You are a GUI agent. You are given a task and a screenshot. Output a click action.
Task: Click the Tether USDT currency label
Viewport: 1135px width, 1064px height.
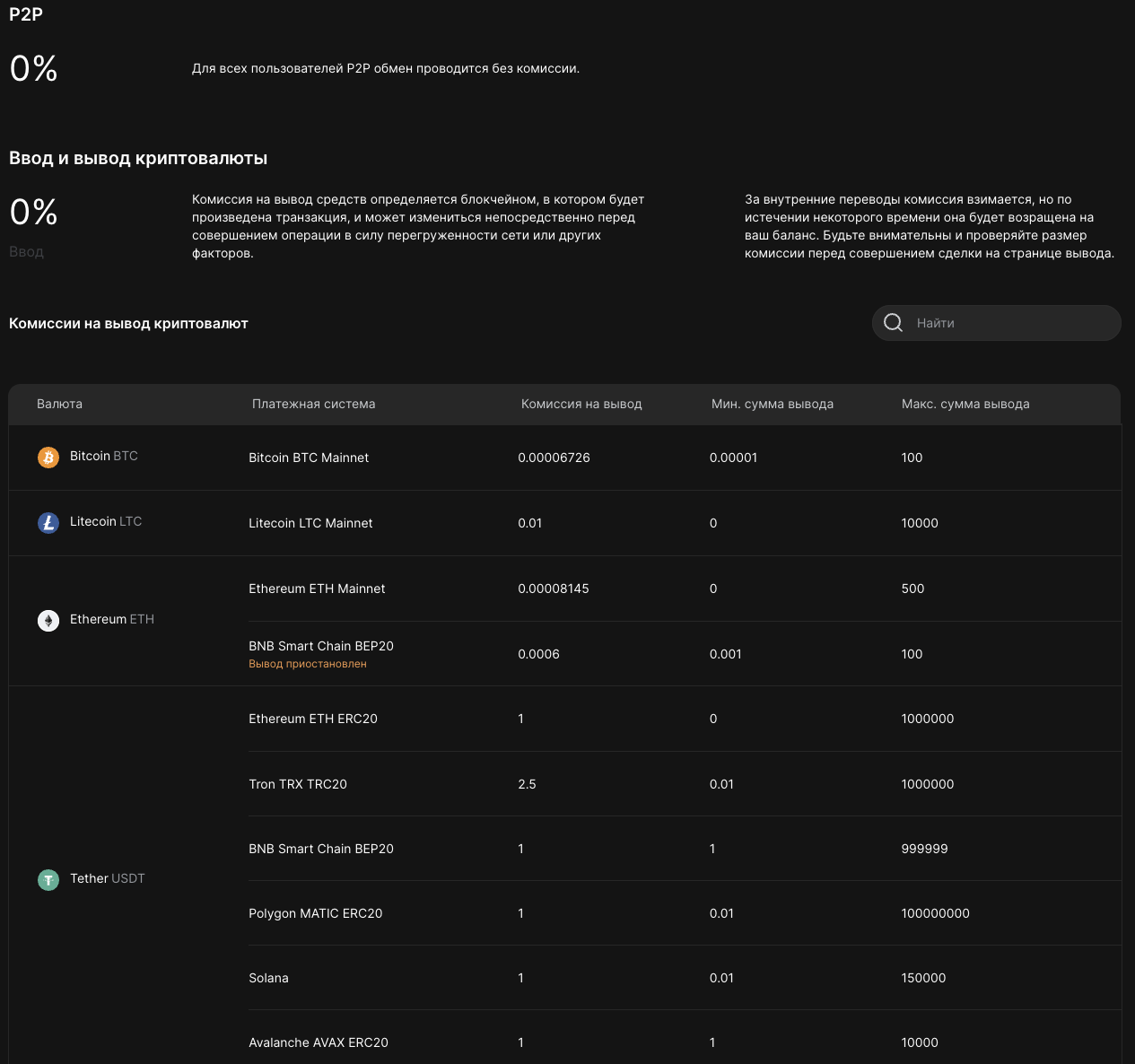coord(108,878)
